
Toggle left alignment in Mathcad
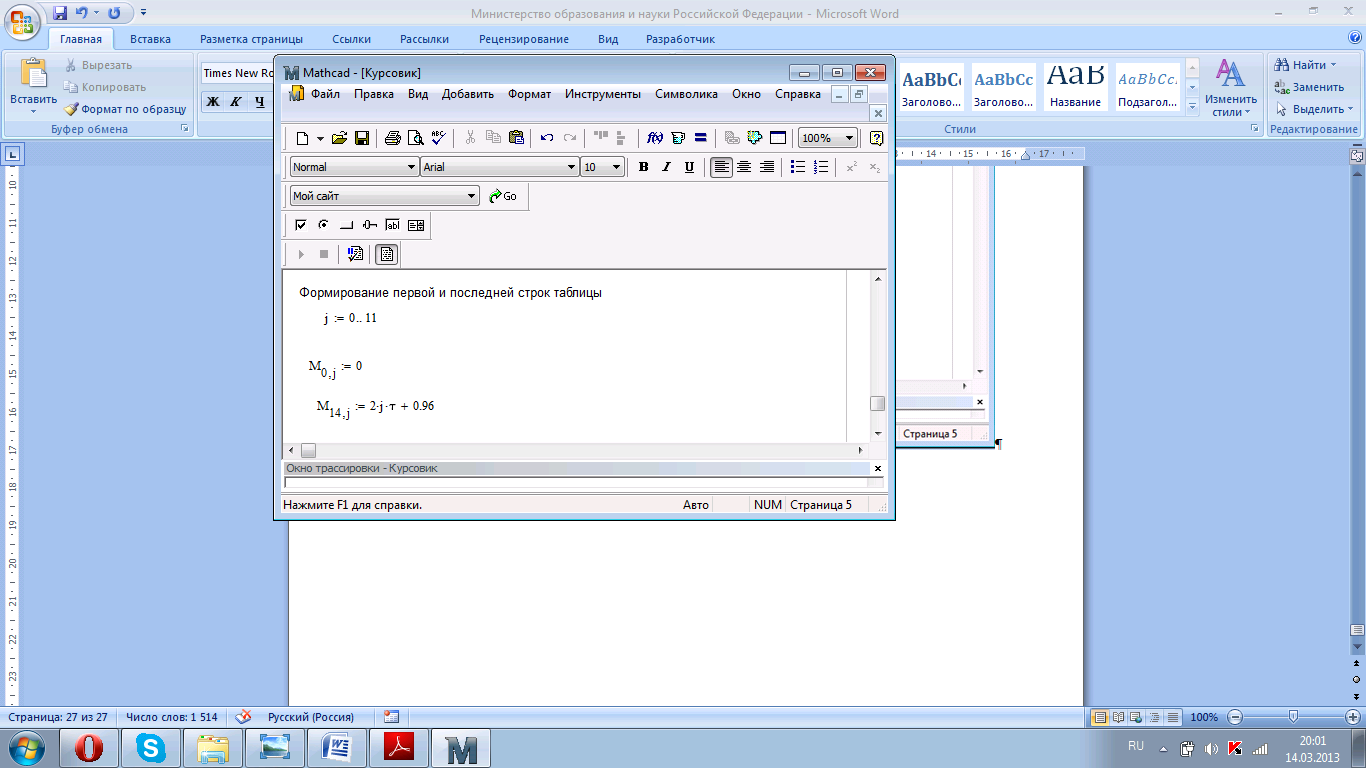[x=721, y=167]
